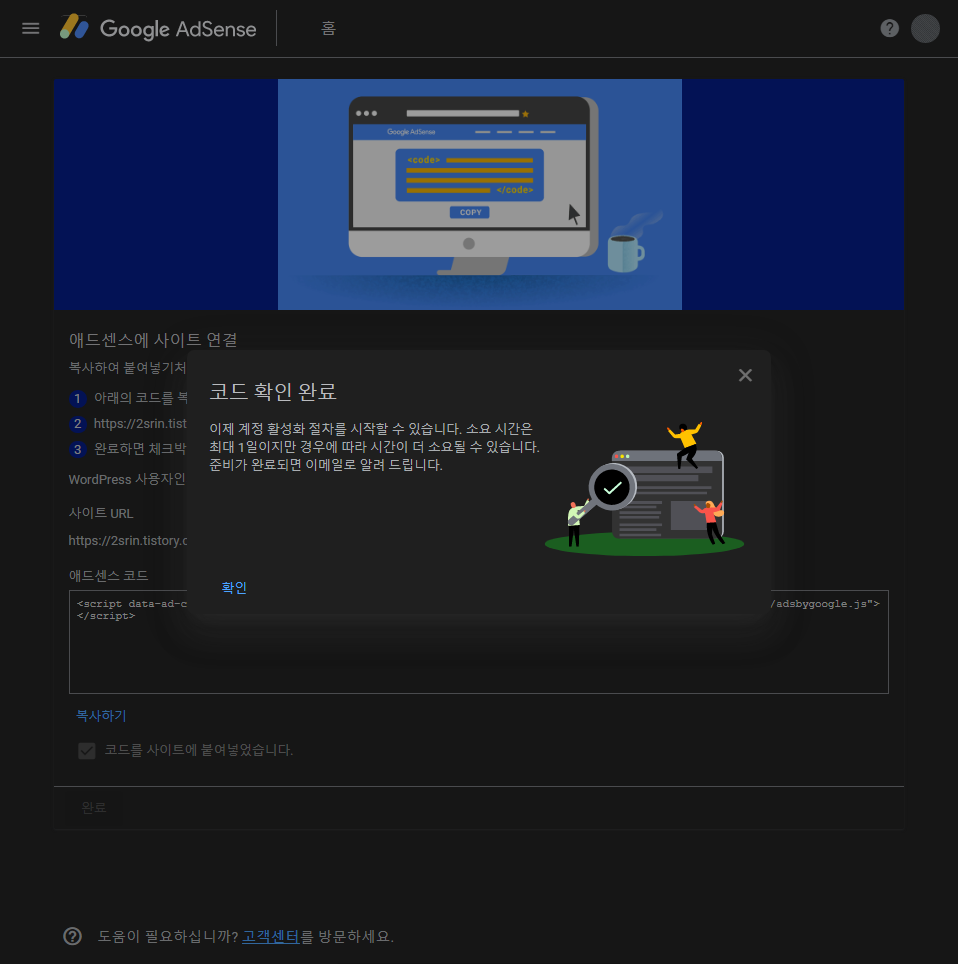
Task: Click the WordPress 사용자인 text line
Action: pos(127,479)
